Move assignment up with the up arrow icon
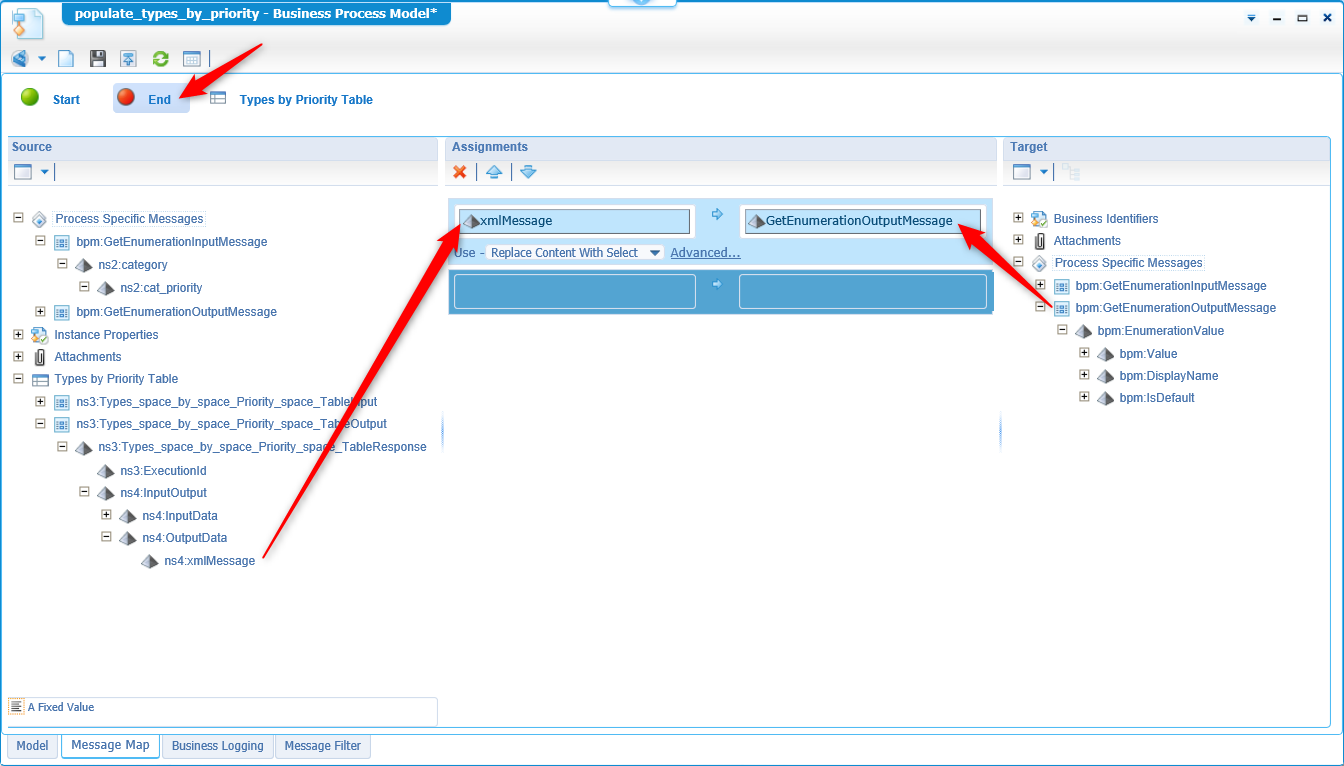This screenshot has height=766, width=1344. pyautogui.click(x=493, y=172)
